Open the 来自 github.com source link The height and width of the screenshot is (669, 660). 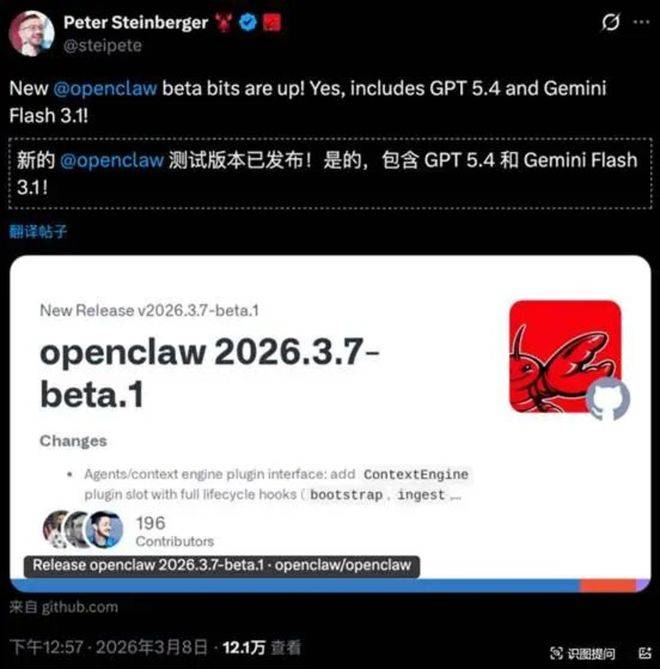click(64, 607)
